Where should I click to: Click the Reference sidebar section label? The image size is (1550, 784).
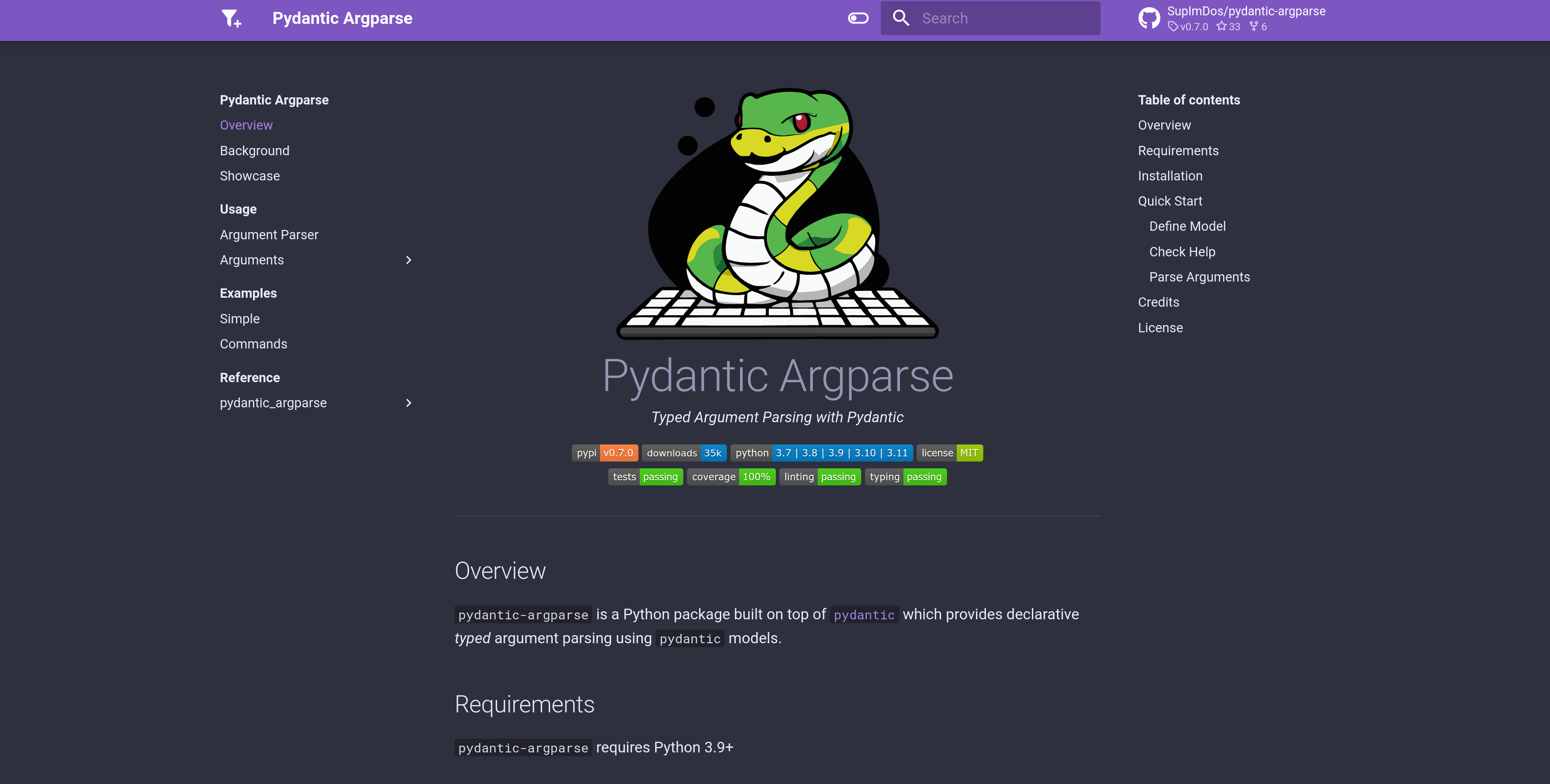[250, 377]
